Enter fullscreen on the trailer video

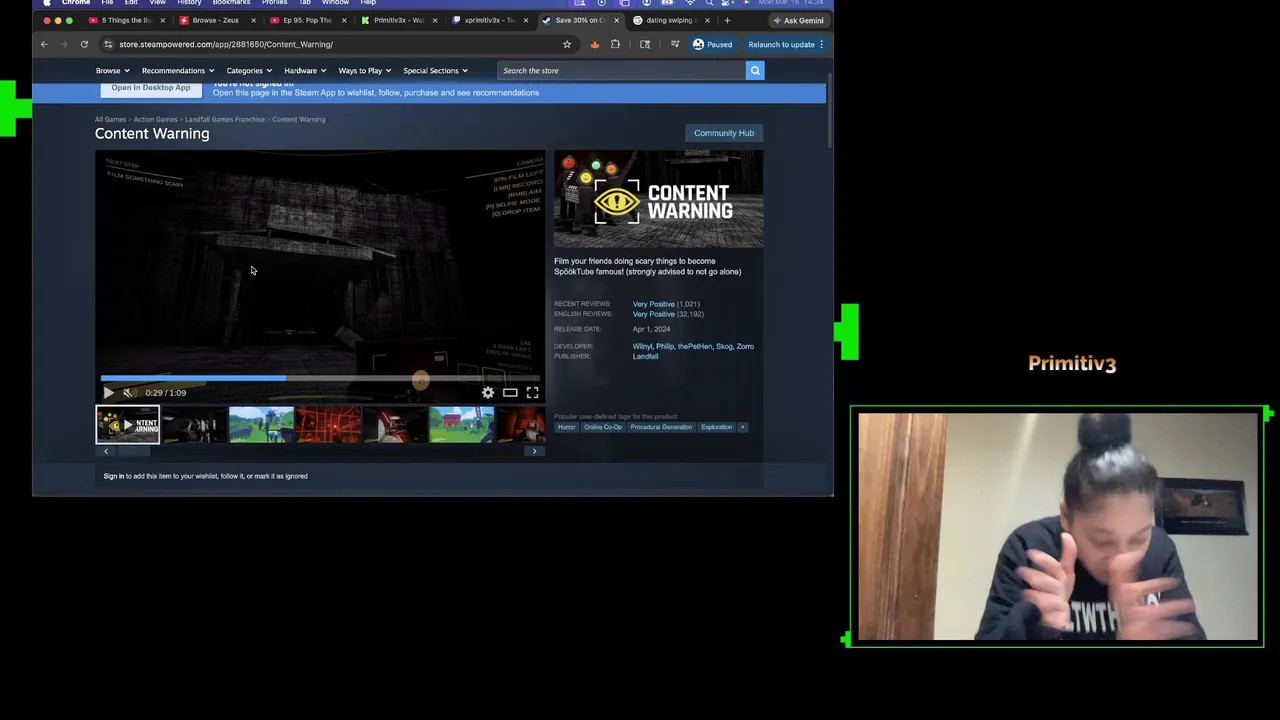532,393
